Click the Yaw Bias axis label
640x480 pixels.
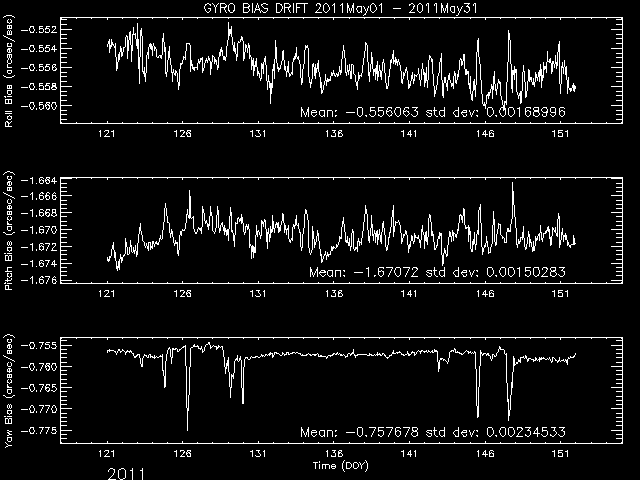pos(9,391)
